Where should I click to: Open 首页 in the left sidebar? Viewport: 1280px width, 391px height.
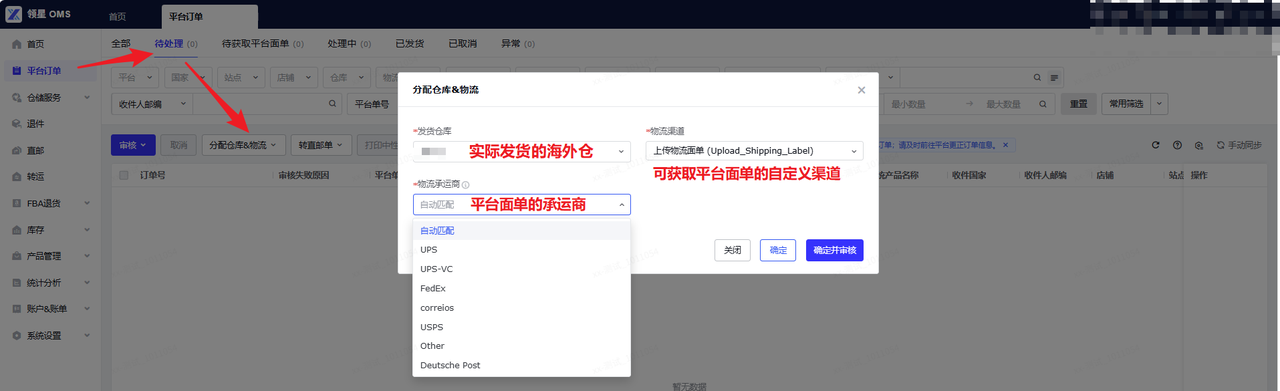coord(35,44)
